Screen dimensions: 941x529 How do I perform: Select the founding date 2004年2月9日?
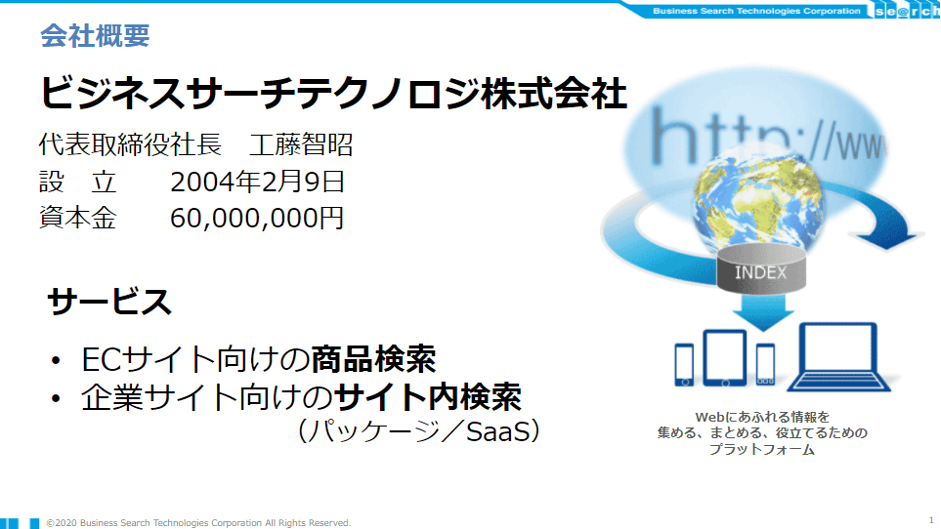coord(257,182)
